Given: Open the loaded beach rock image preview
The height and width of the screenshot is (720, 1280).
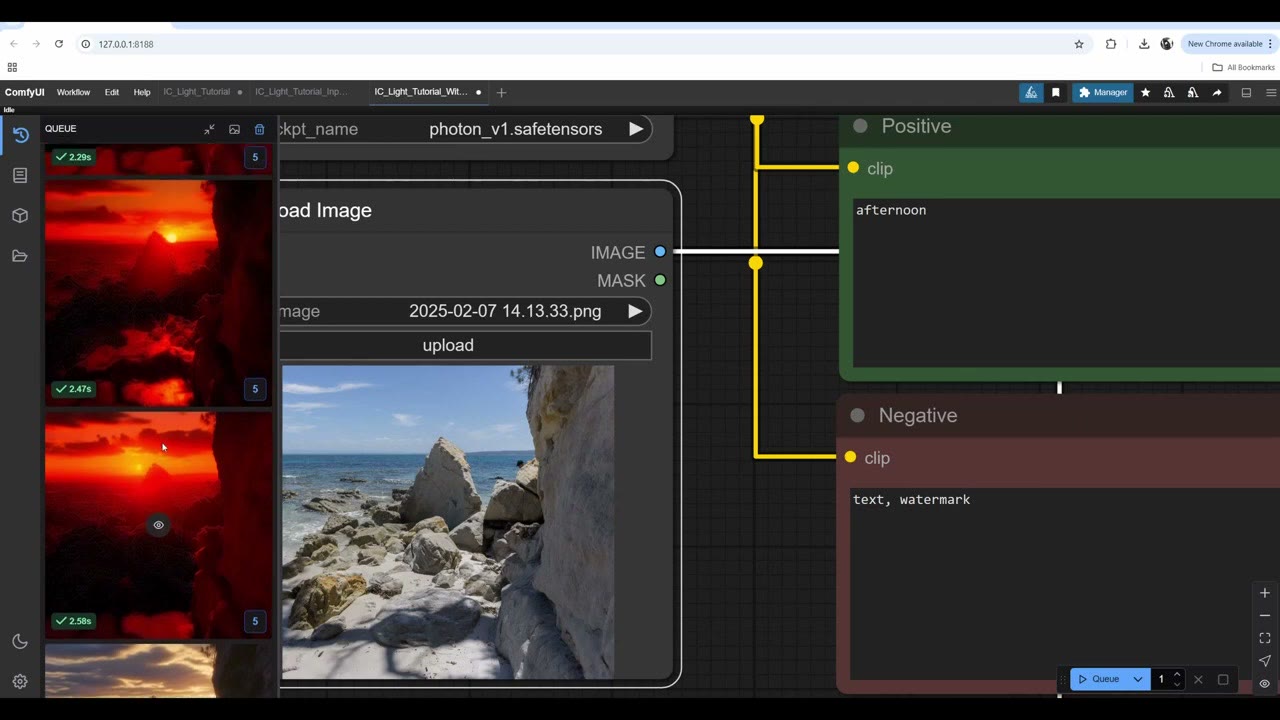Looking at the screenshot, I should 448,522.
